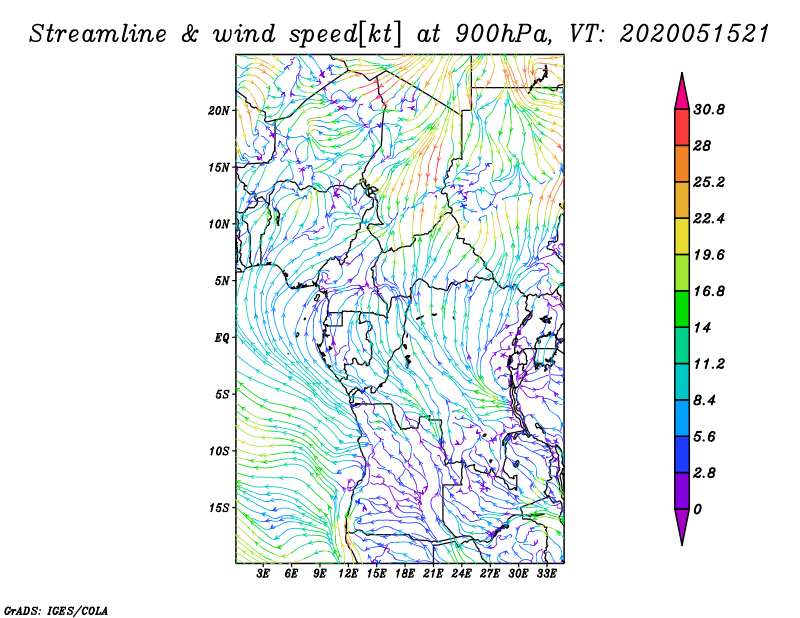Image resolution: width=800 pixels, height=618 pixels.
Task: Click the colorbar label 16.8
Action: click(709, 291)
